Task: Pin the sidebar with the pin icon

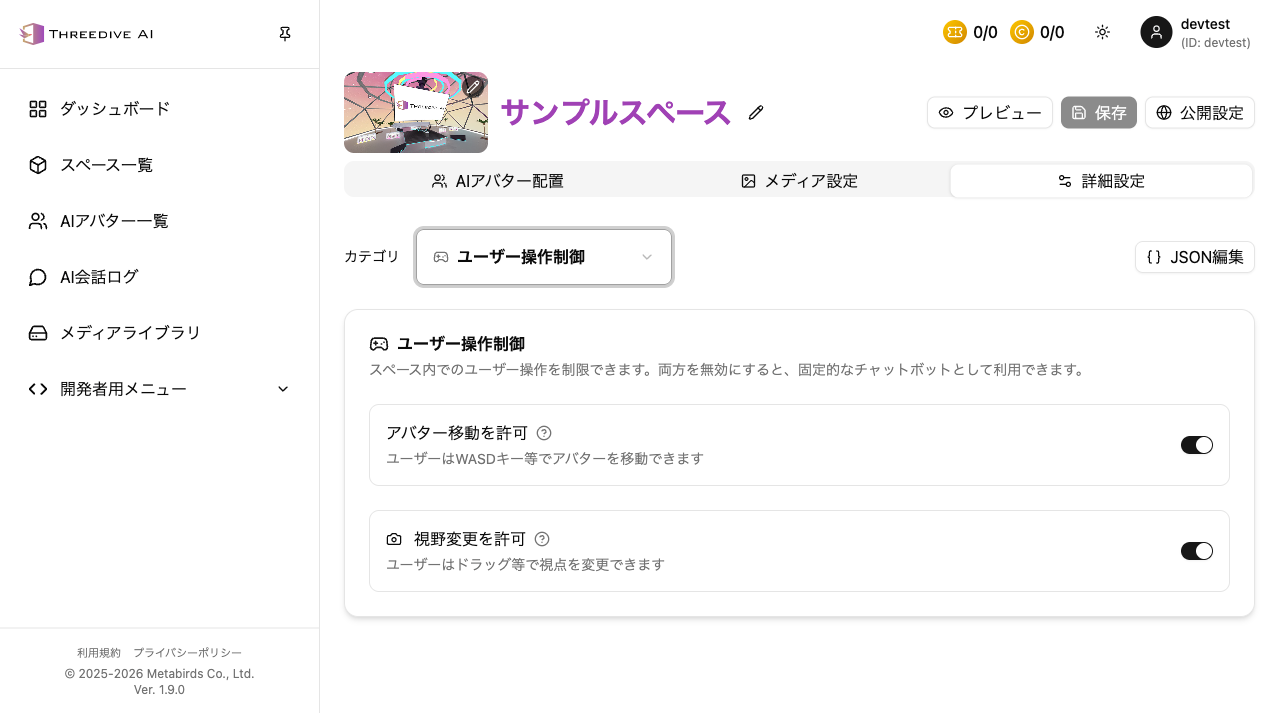Action: pyautogui.click(x=285, y=34)
